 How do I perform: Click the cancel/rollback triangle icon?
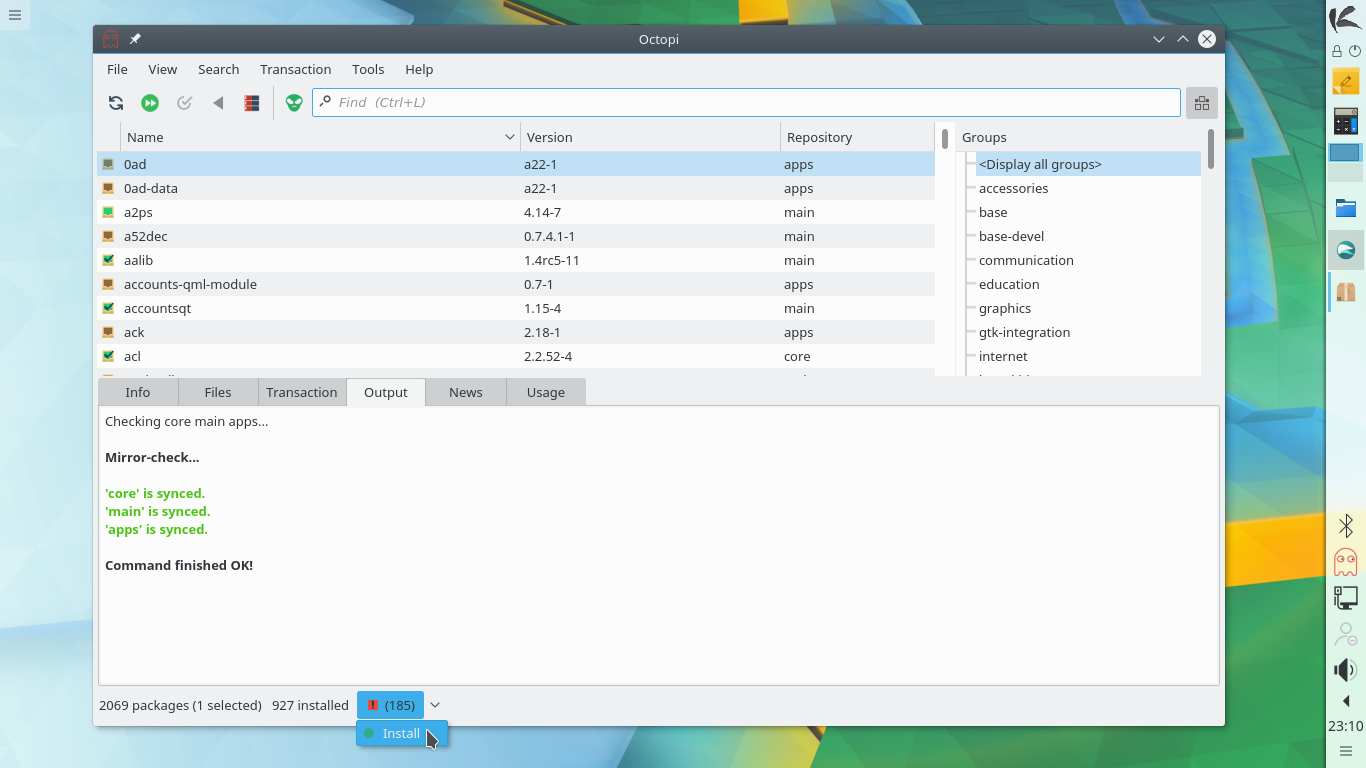(218, 103)
